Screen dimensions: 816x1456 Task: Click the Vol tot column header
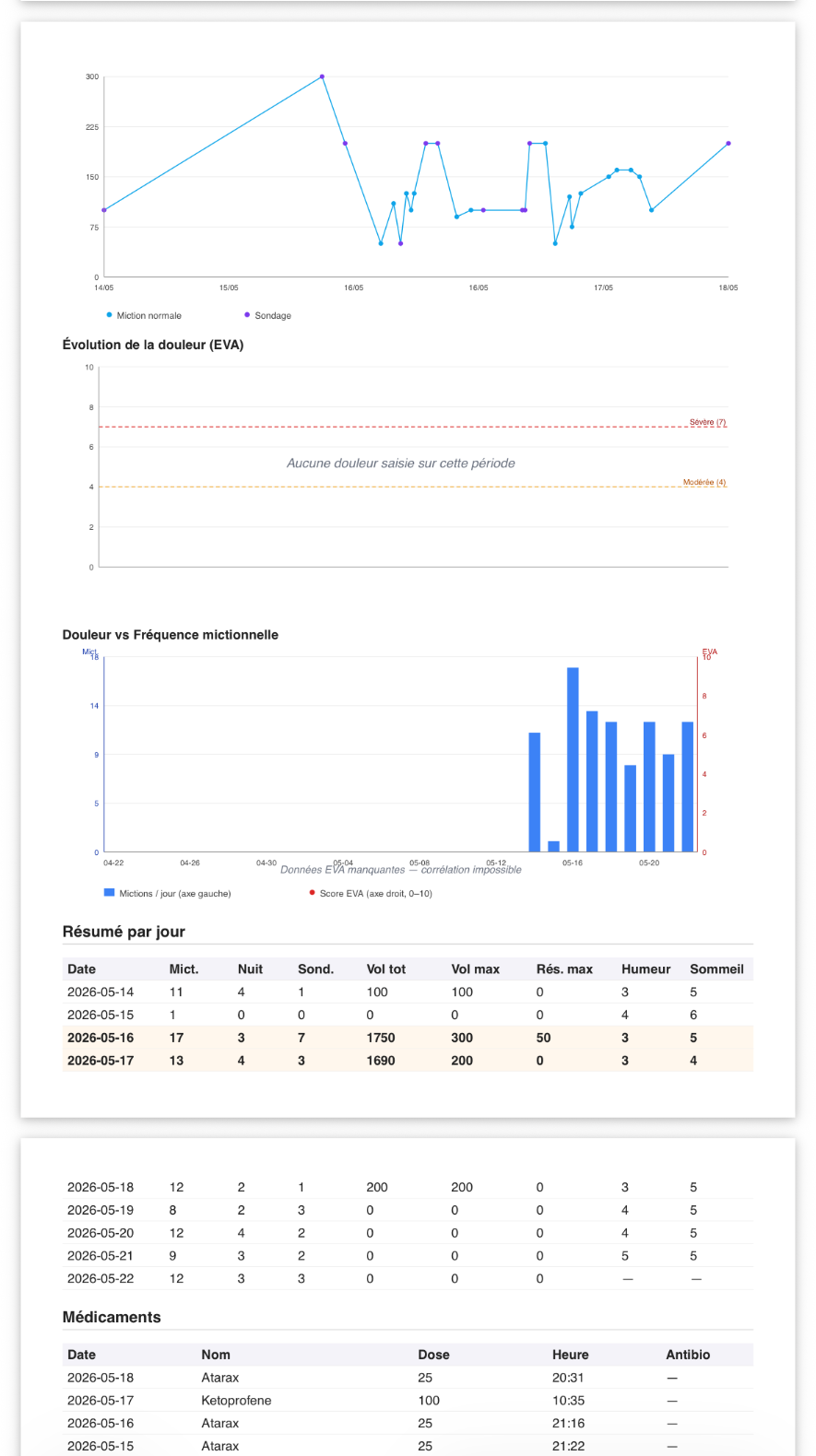pyautogui.click(x=385, y=969)
